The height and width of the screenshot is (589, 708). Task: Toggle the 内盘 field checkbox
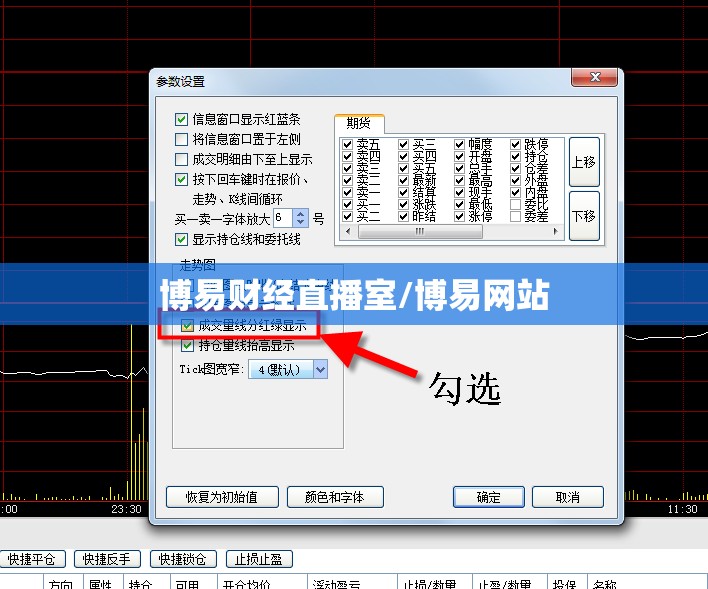click(515, 192)
